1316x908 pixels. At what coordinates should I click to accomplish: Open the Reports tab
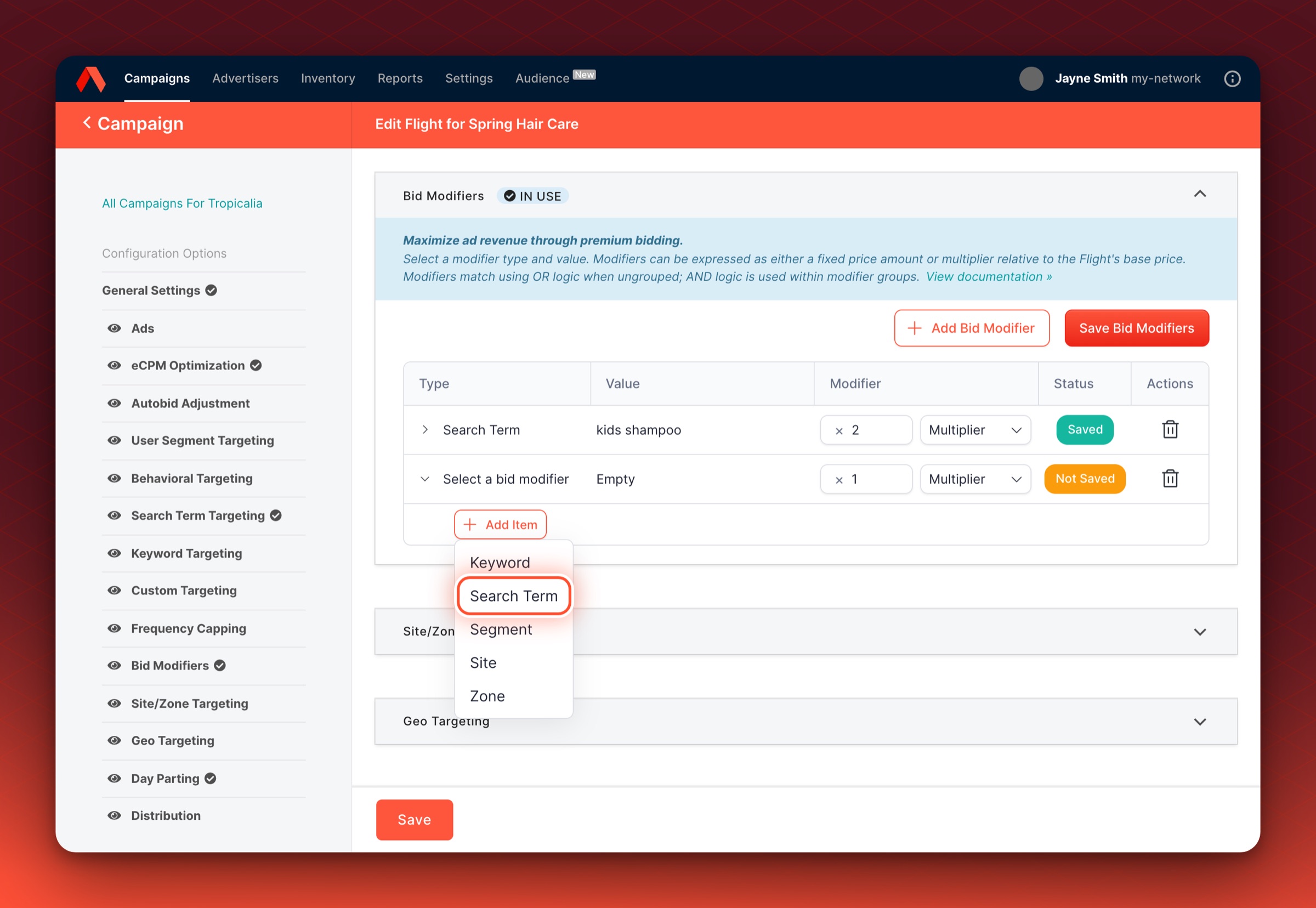[x=400, y=78]
